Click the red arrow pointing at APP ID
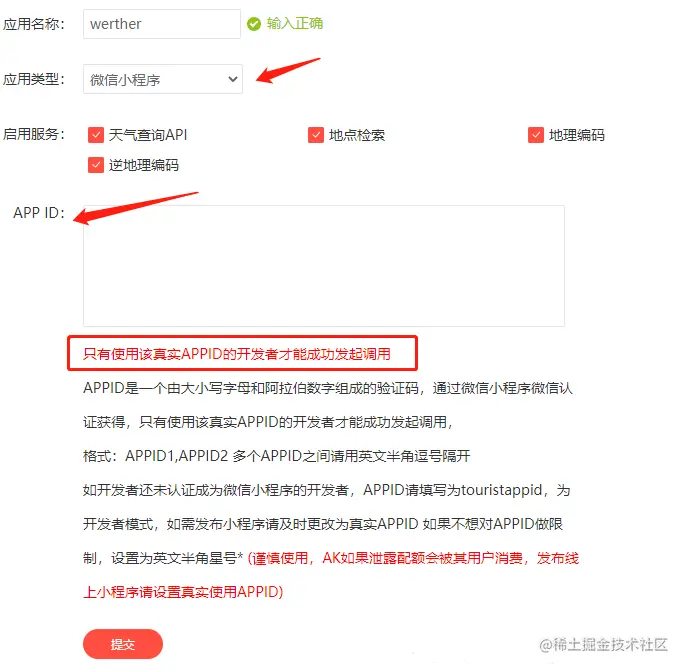Viewport: 686px width, 671px height. (x=136, y=208)
